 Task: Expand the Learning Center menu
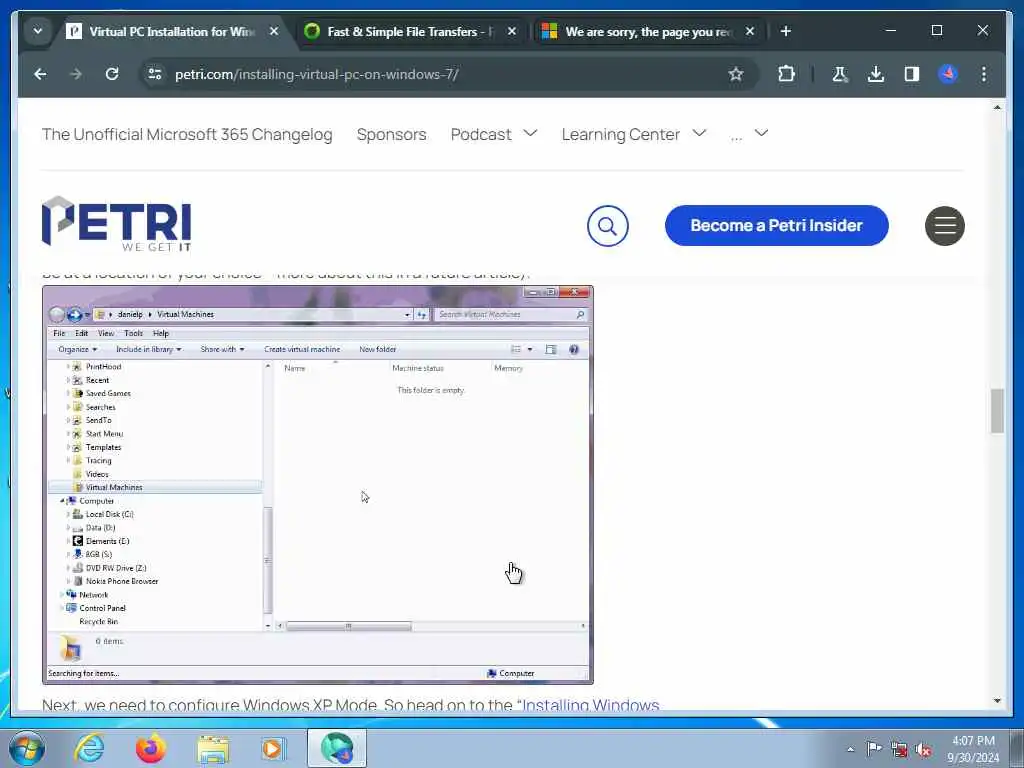coord(633,135)
